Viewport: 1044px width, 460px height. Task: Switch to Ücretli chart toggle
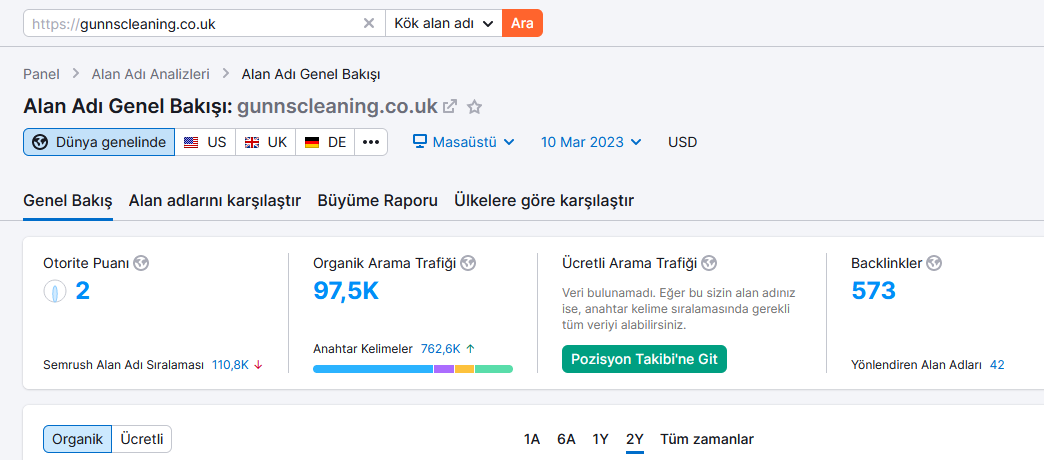click(x=141, y=439)
